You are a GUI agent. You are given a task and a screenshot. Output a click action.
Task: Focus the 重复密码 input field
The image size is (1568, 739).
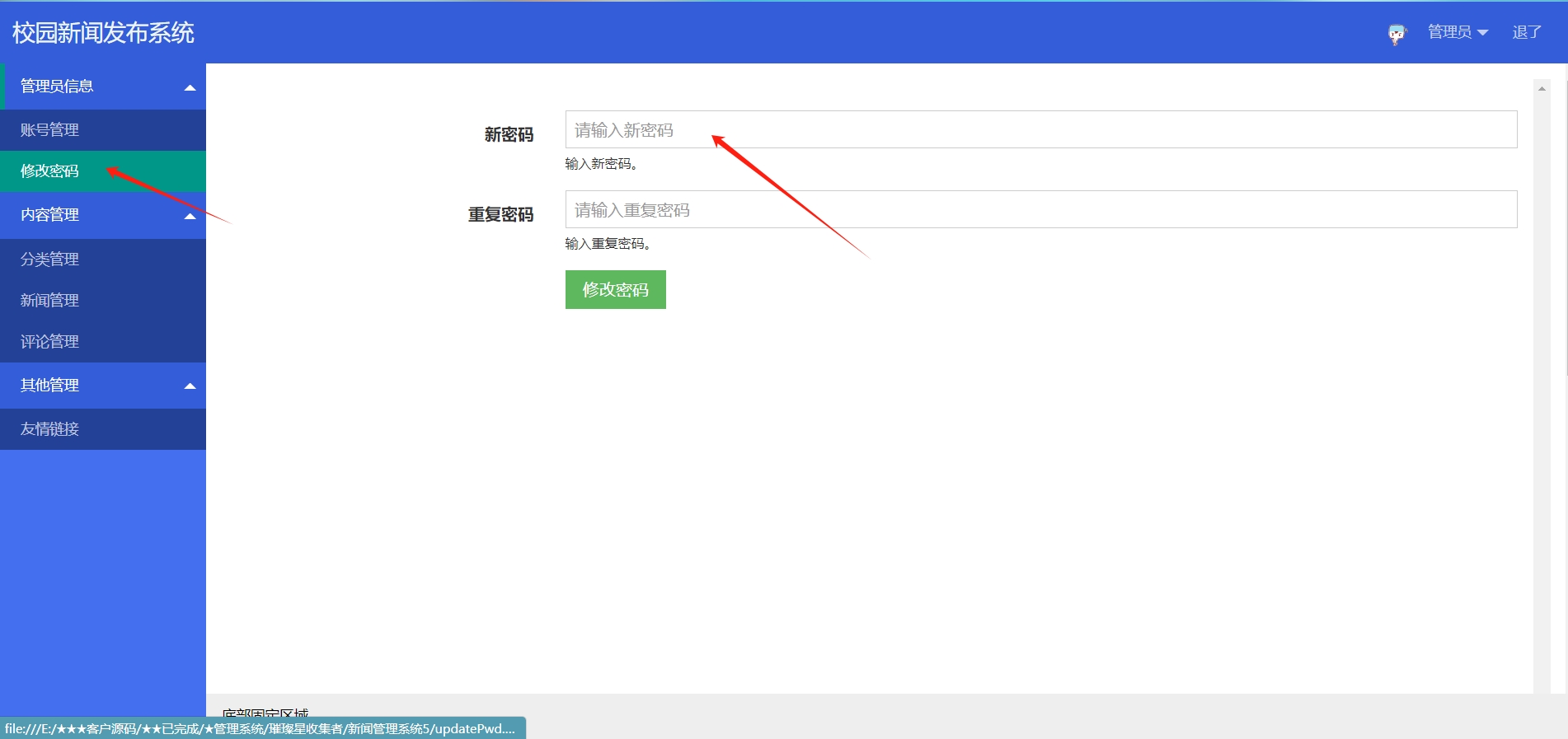coord(1041,209)
